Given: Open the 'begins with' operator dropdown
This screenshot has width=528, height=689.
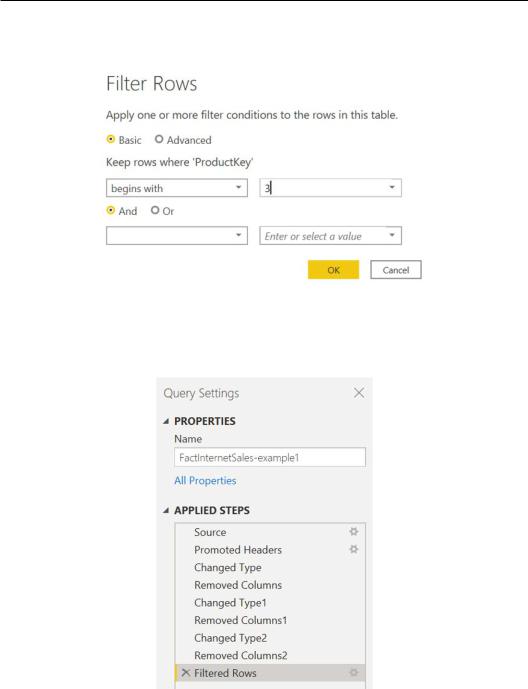Looking at the screenshot, I should tap(177, 188).
